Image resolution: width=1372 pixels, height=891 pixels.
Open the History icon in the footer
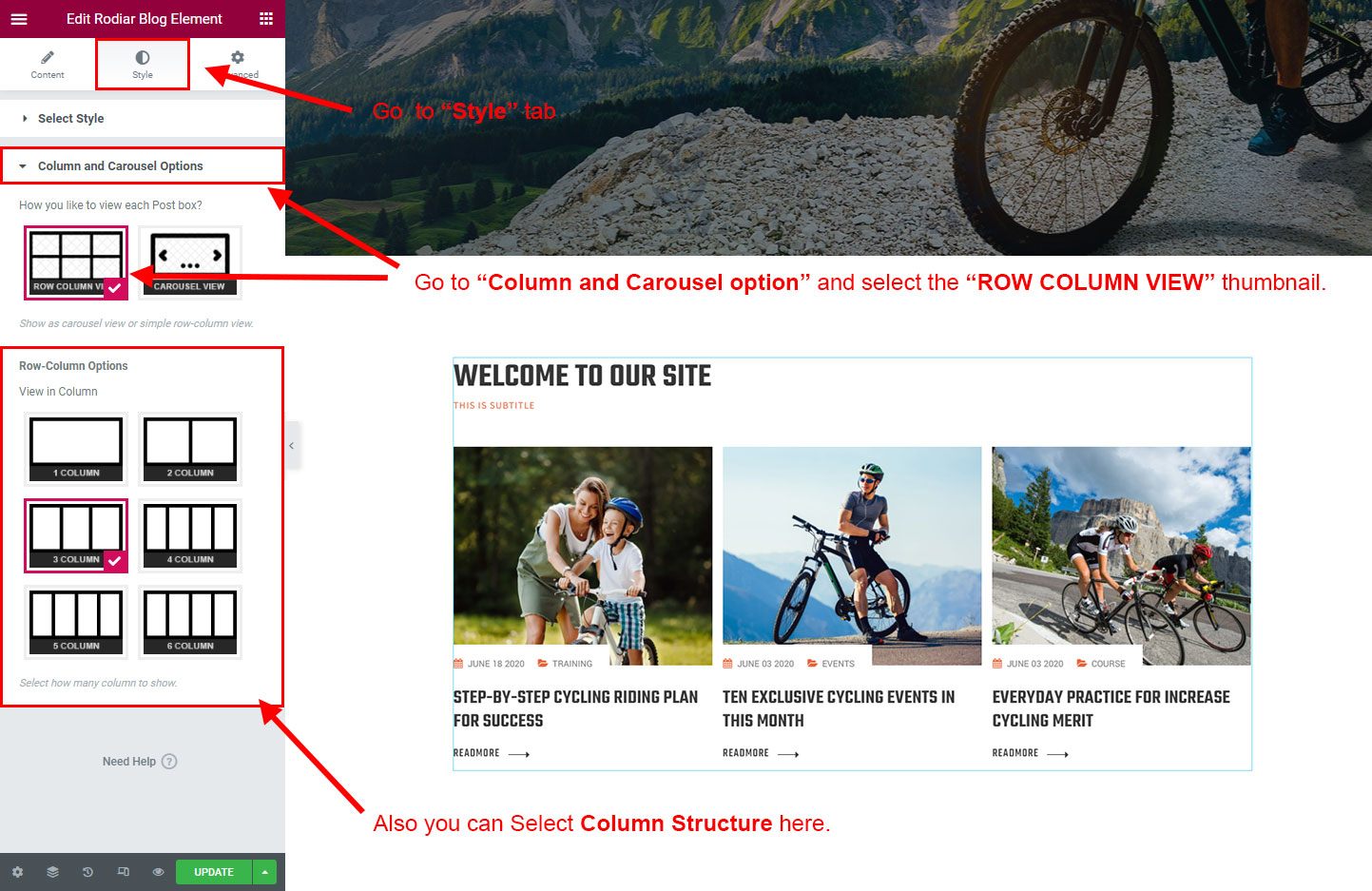[x=87, y=872]
